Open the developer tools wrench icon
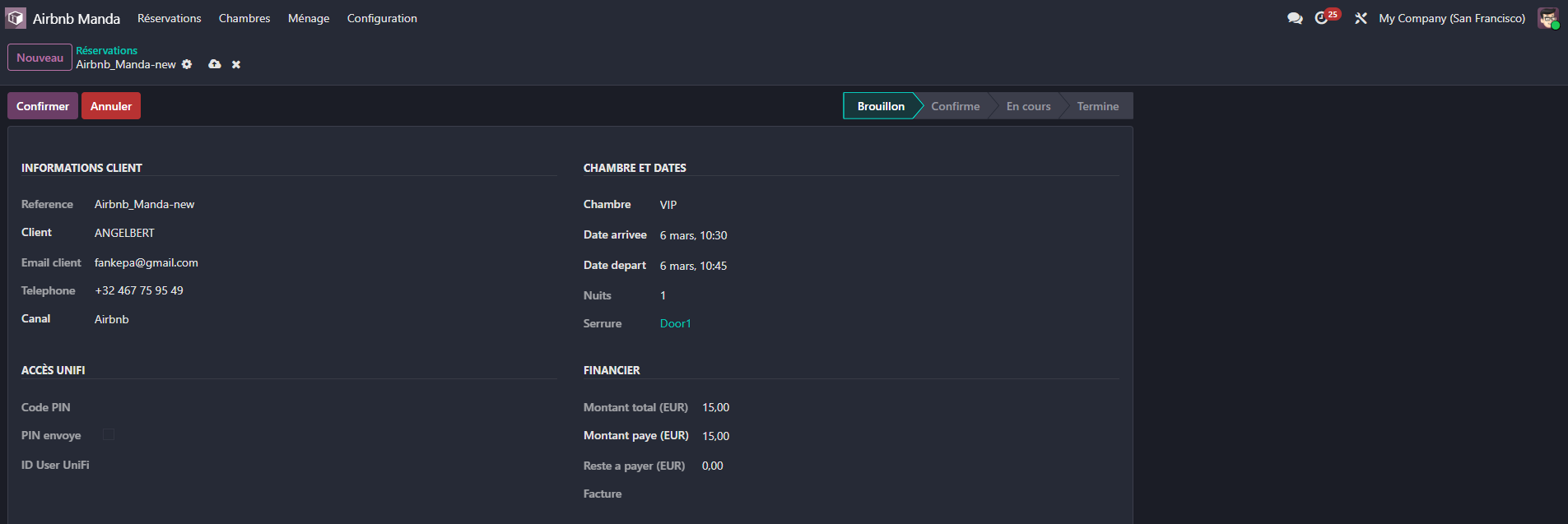Screen dimensions: 1568x524 1361,18
